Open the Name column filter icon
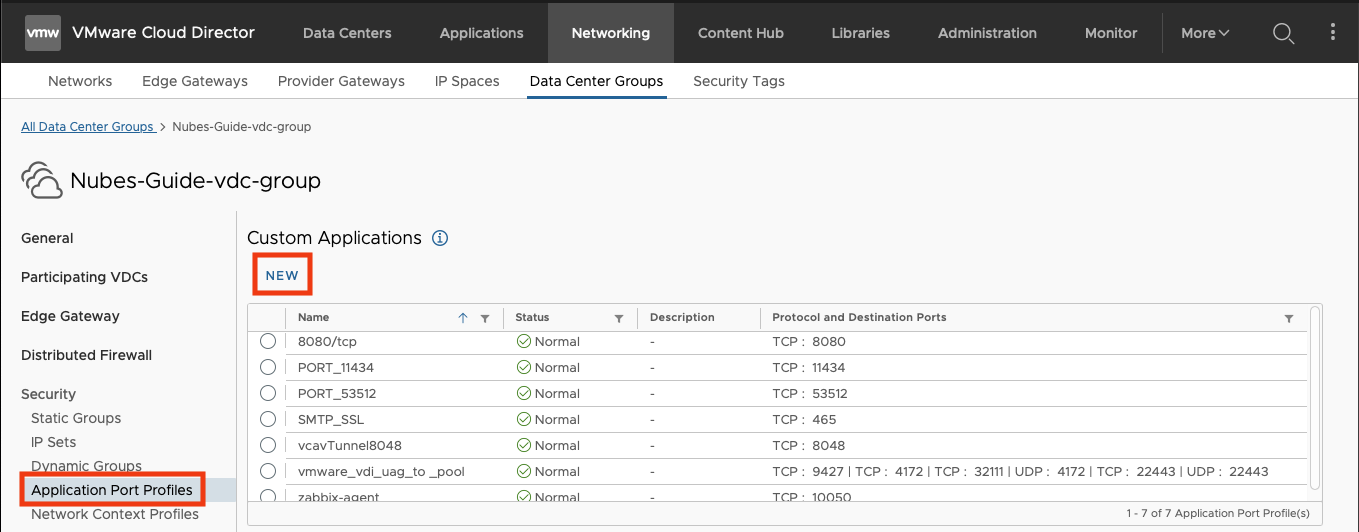 tap(485, 319)
